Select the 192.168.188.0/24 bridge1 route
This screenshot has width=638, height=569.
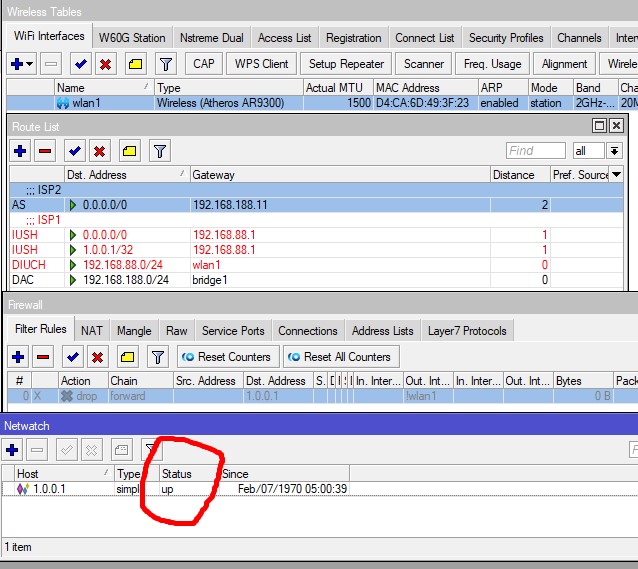pyautogui.click(x=316, y=280)
